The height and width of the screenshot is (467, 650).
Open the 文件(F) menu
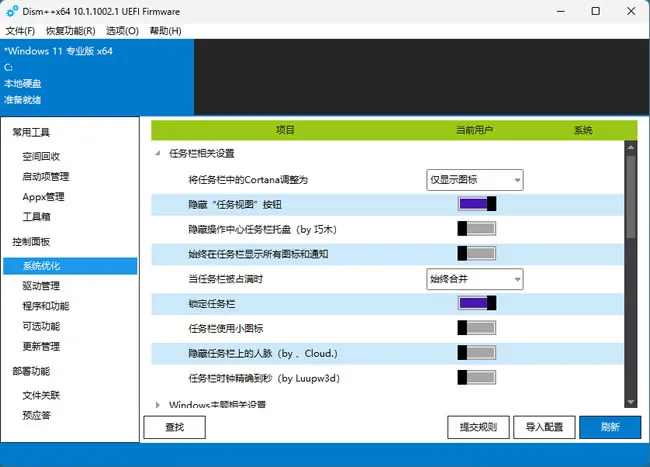tap(20, 31)
